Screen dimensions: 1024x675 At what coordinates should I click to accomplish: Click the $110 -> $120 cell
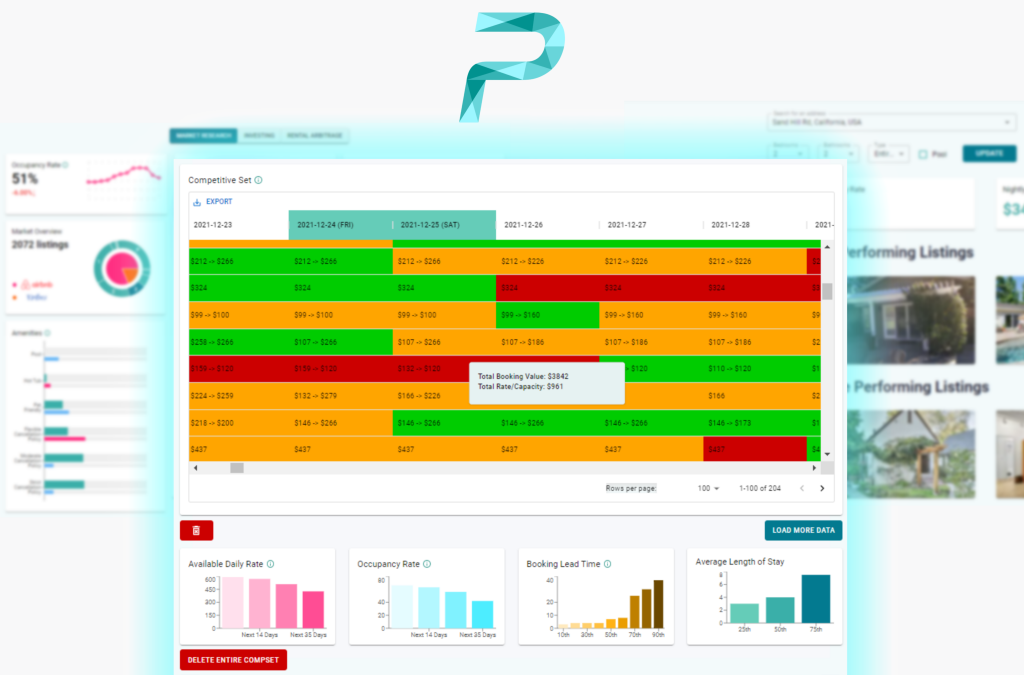coord(754,369)
